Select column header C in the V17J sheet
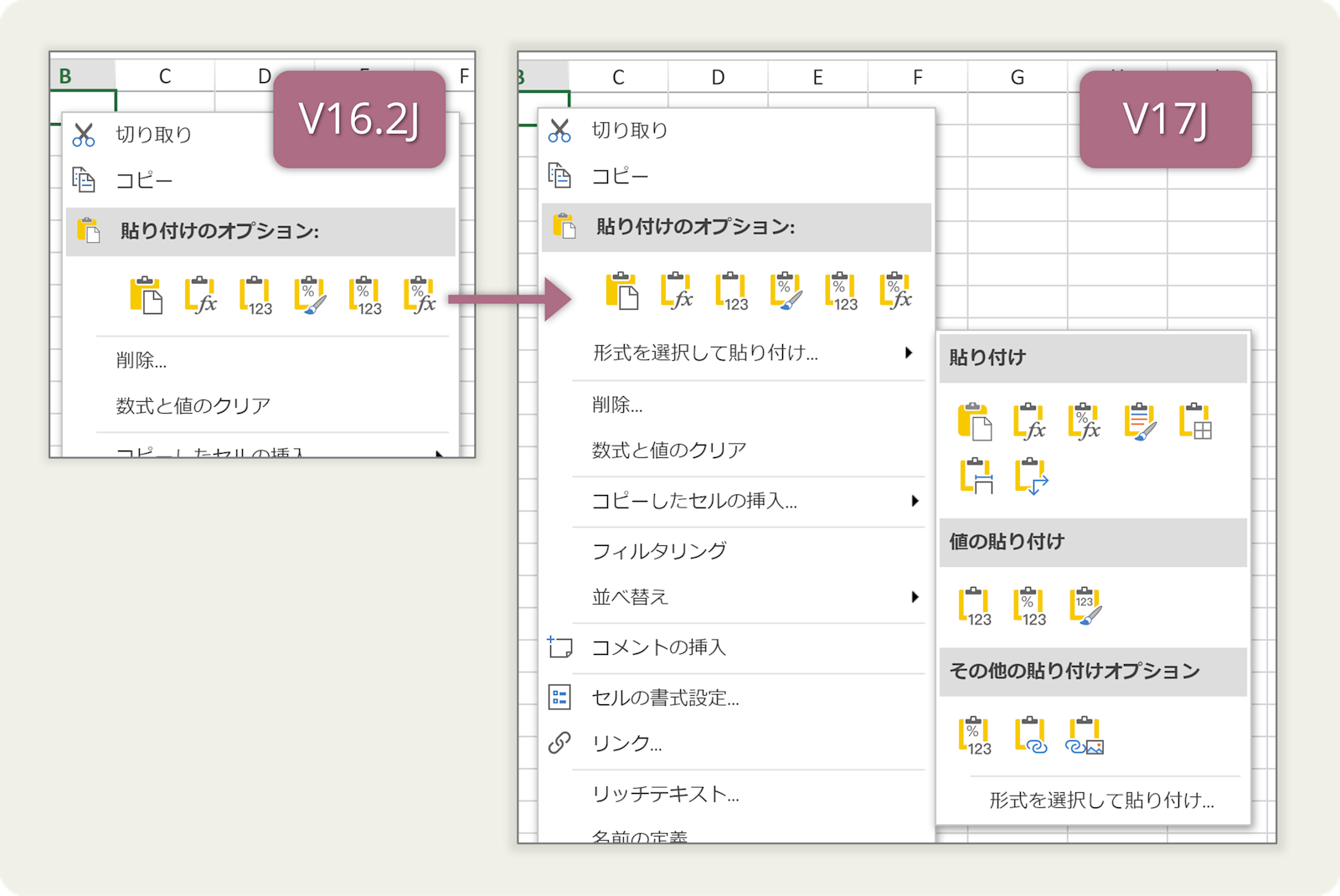This screenshot has width=1340, height=896. (618, 77)
